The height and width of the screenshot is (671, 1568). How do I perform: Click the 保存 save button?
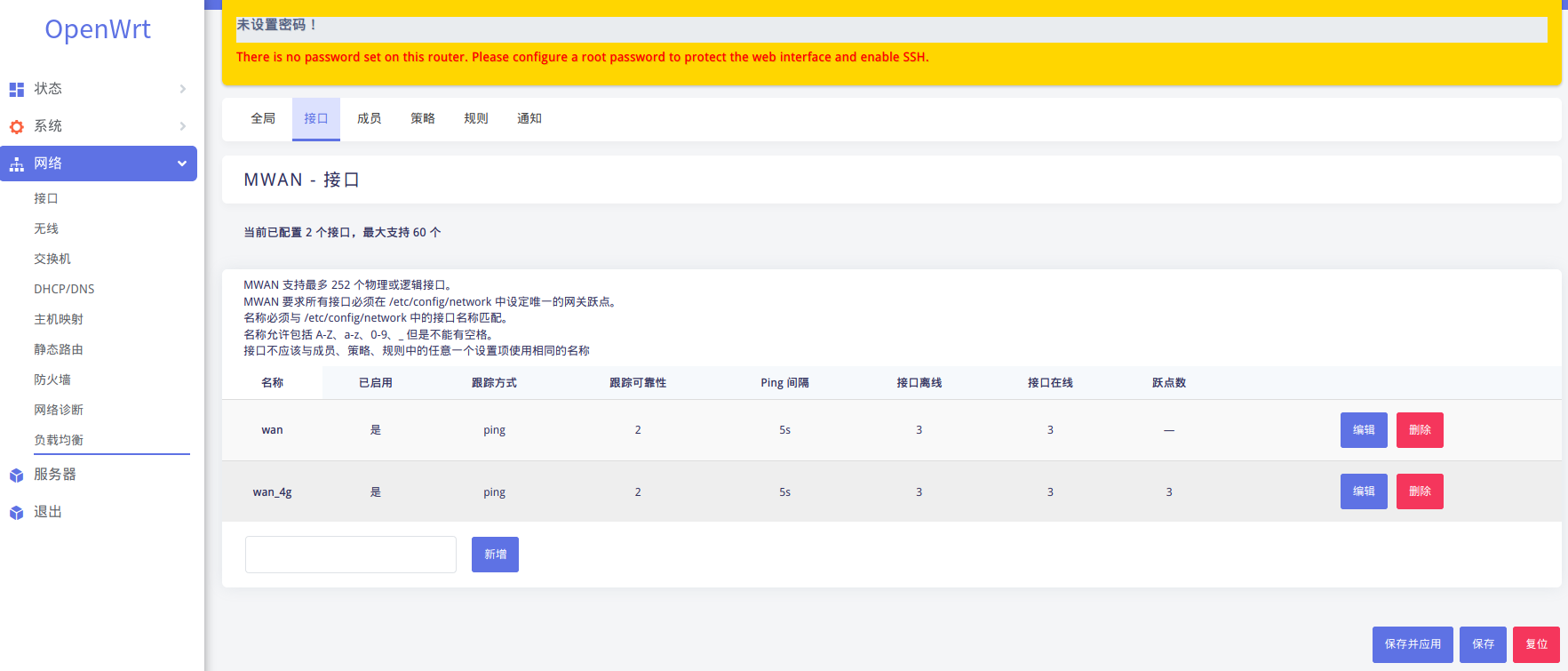(1483, 644)
